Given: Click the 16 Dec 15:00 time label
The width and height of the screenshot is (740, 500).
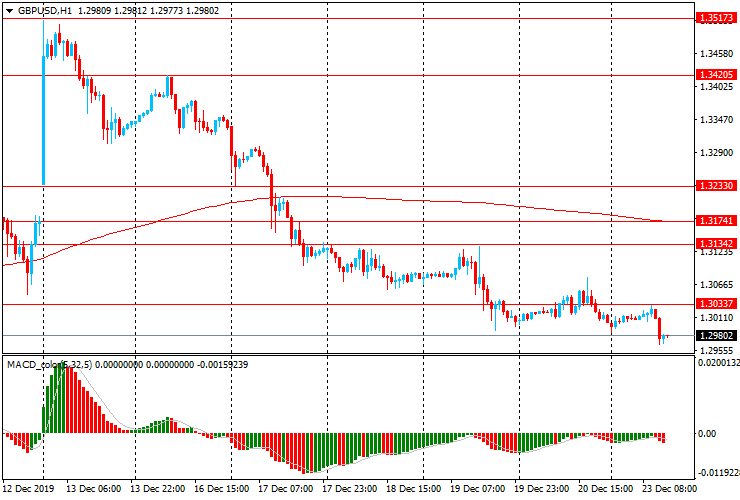Looking at the screenshot, I should tap(221, 489).
